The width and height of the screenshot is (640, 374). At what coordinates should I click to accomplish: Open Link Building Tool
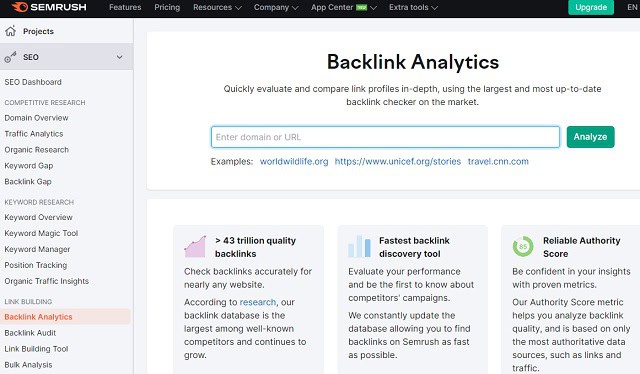(36, 349)
